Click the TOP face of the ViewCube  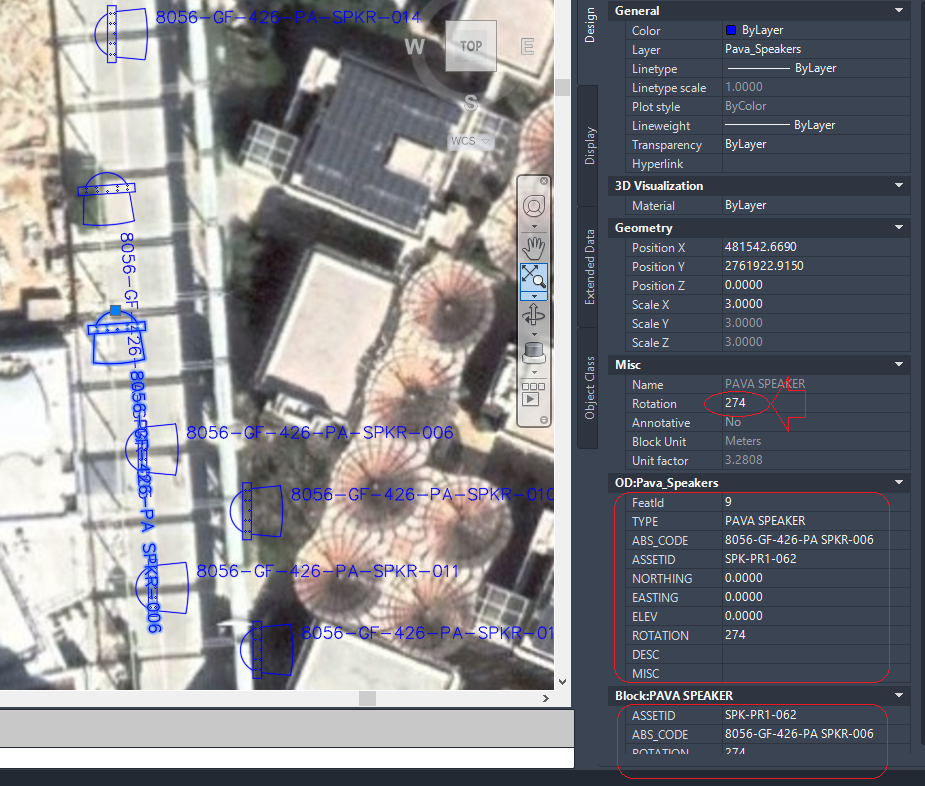(x=470, y=46)
